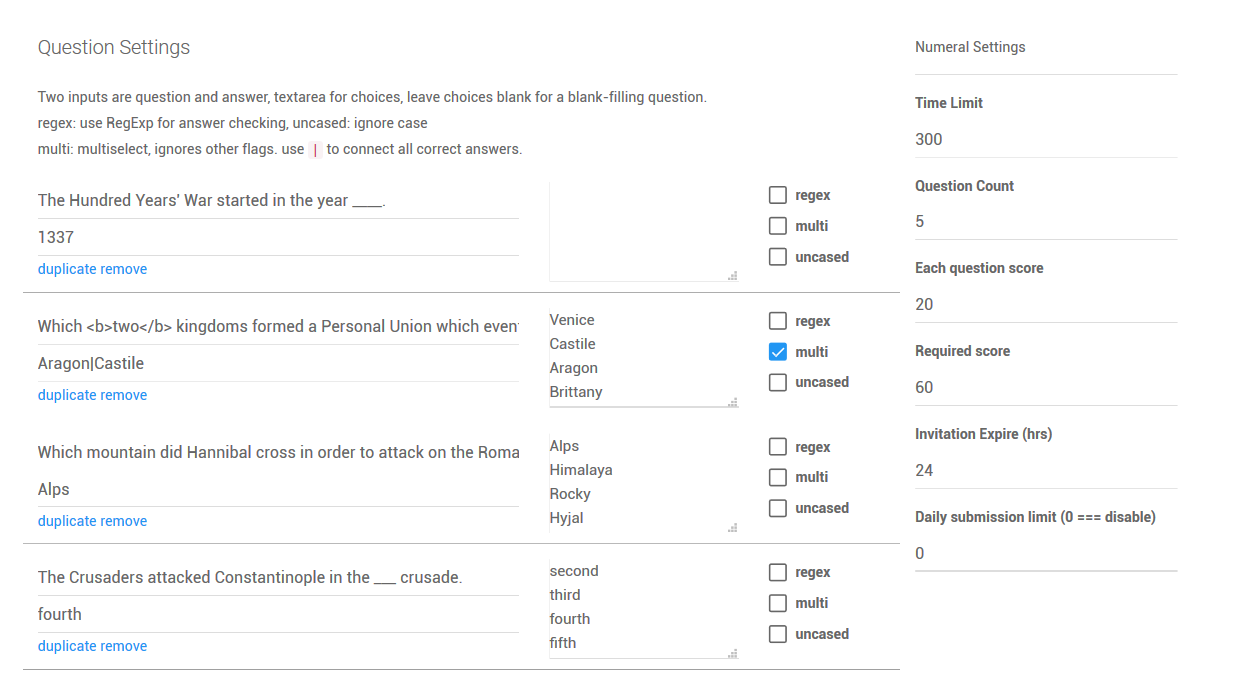Image resolution: width=1234 pixels, height=675 pixels.
Task: Click the Required score field
Action: pos(1045,387)
